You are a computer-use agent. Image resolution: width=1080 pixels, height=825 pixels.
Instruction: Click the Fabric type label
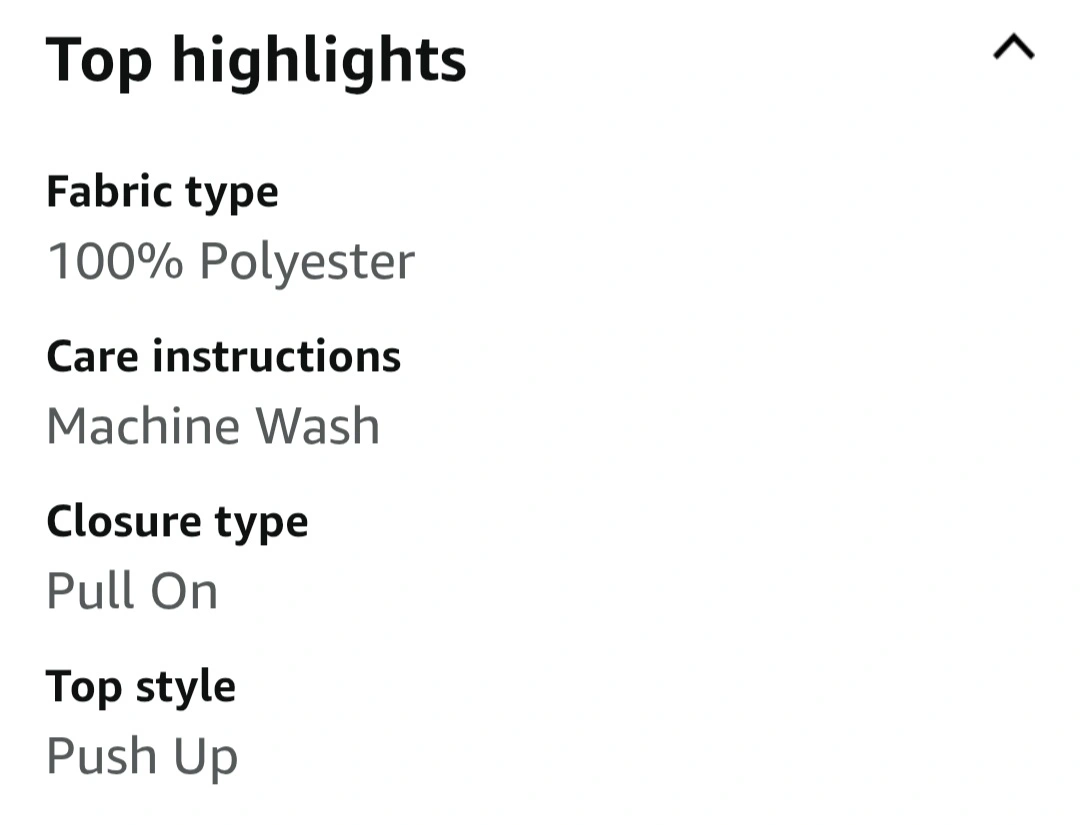click(162, 191)
